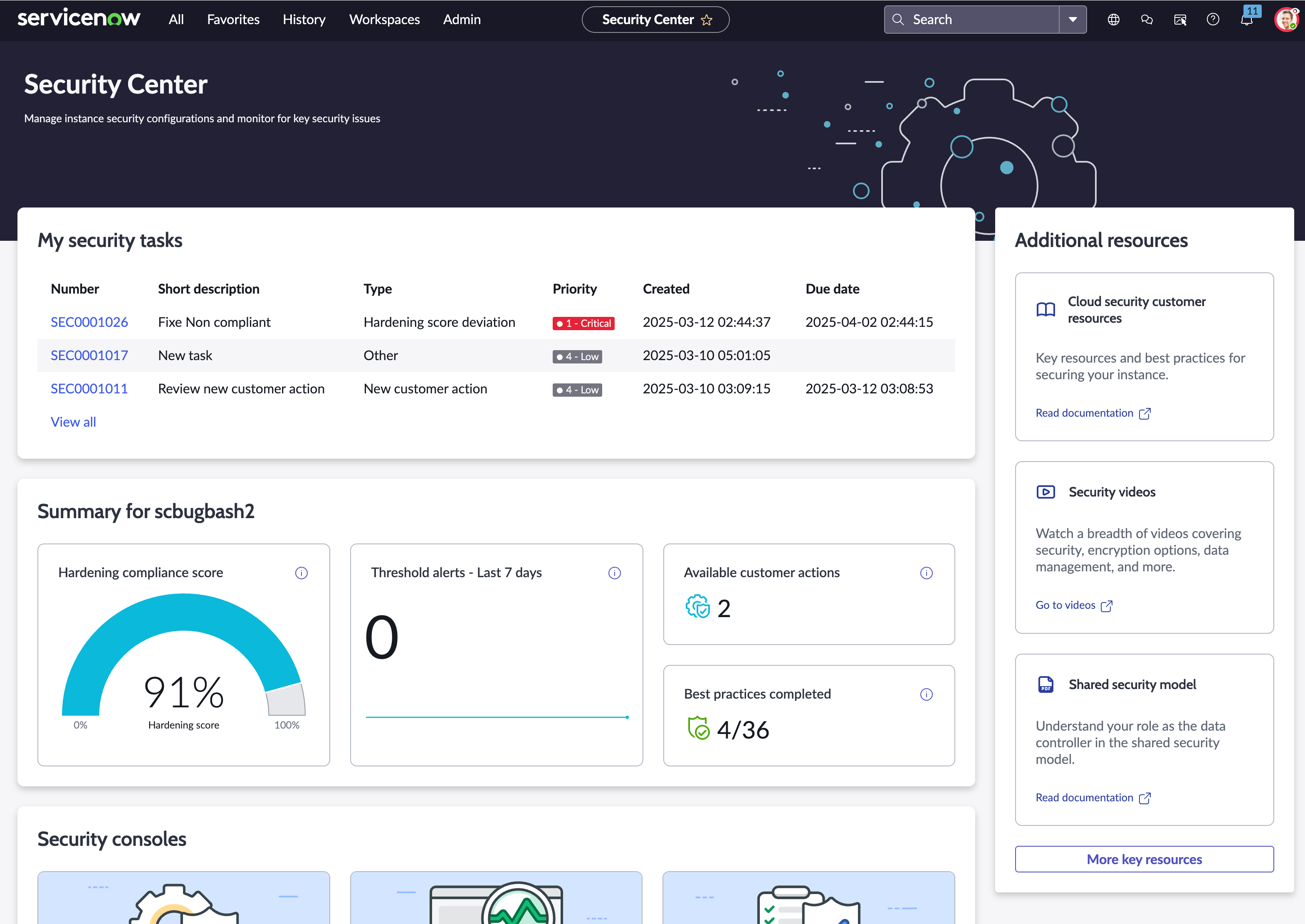The width and height of the screenshot is (1305, 924).
Task: Click the book icon for Cloud security resources
Action: (x=1045, y=309)
